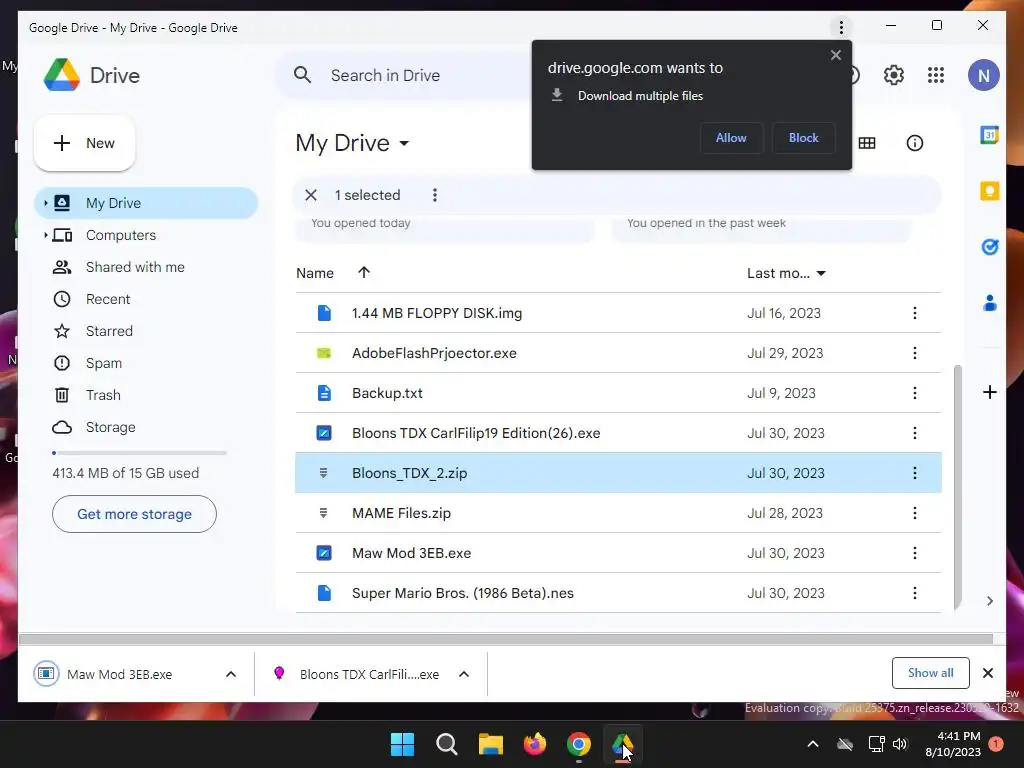This screenshot has height=768, width=1024.
Task: Block downloading multiple files
Action: click(x=803, y=138)
